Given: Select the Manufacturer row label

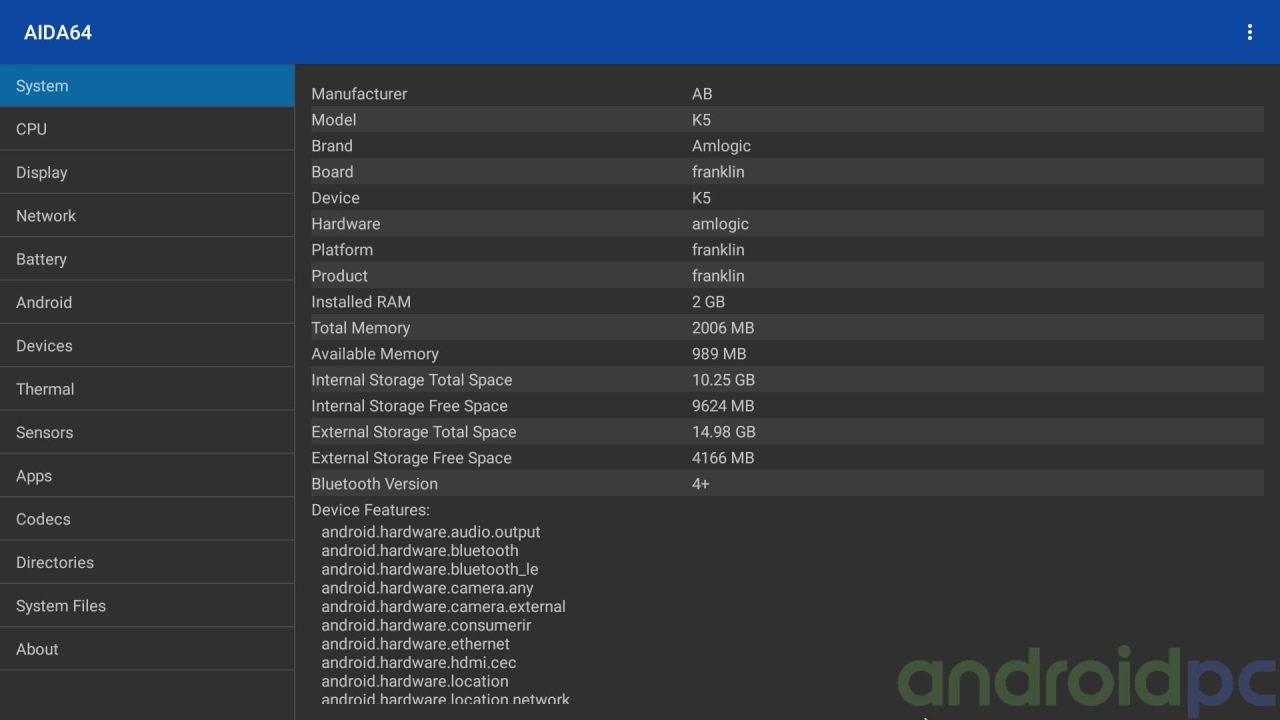Looking at the screenshot, I should pos(359,94).
